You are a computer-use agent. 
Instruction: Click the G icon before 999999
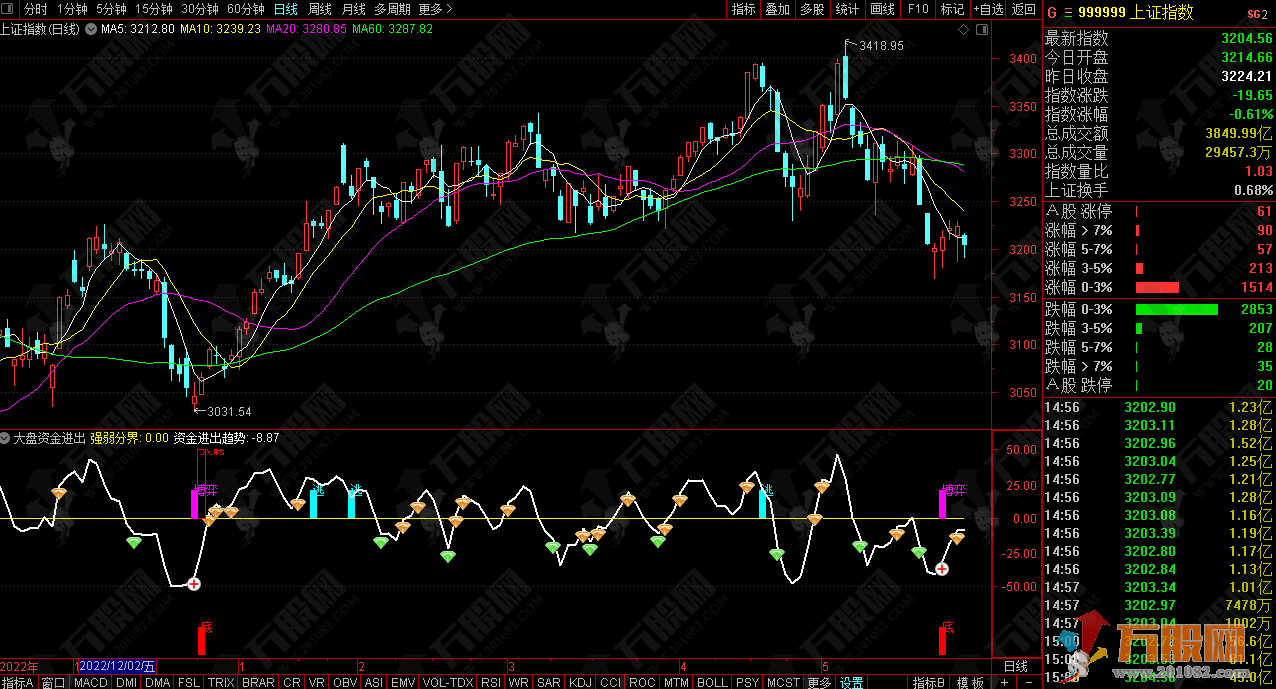[1050, 13]
